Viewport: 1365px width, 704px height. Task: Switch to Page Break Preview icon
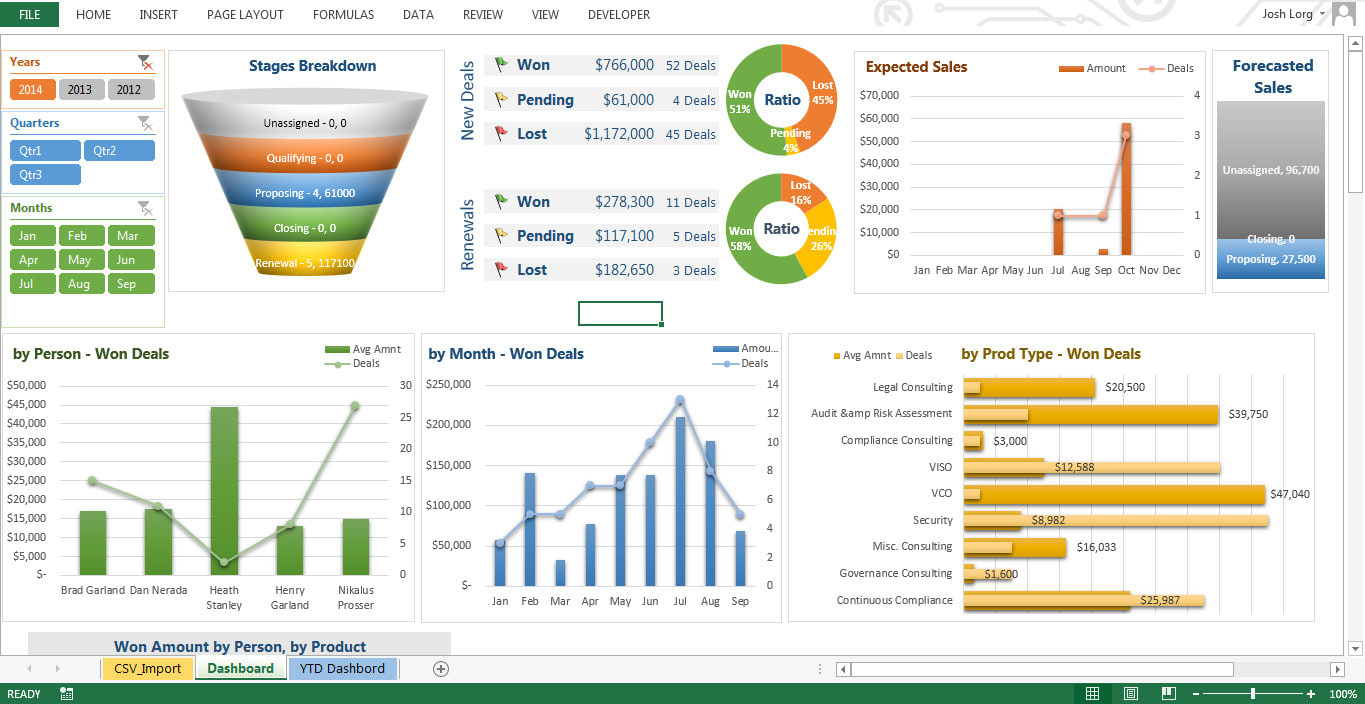[x=1168, y=694]
